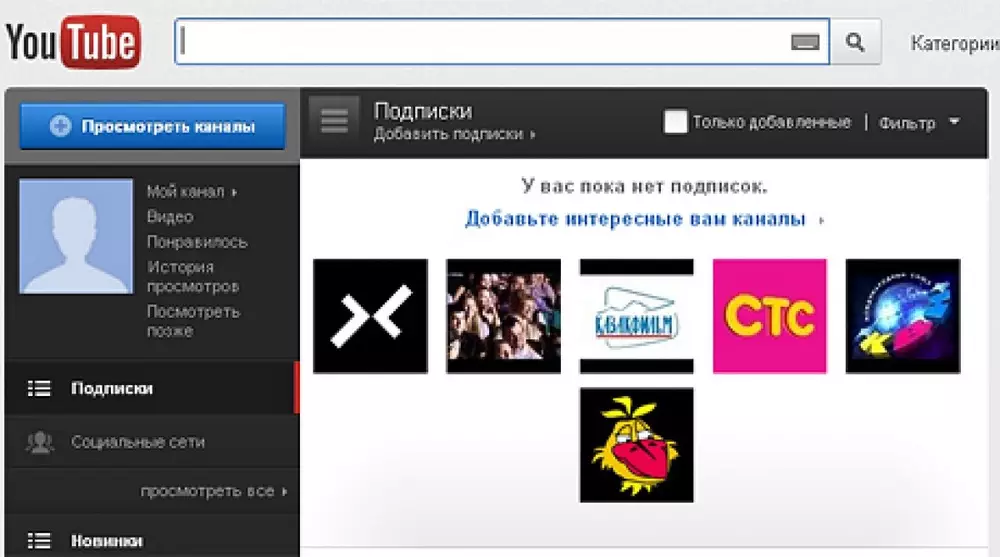Open История просмотров link
The width and height of the screenshot is (1000, 557).
(x=193, y=277)
